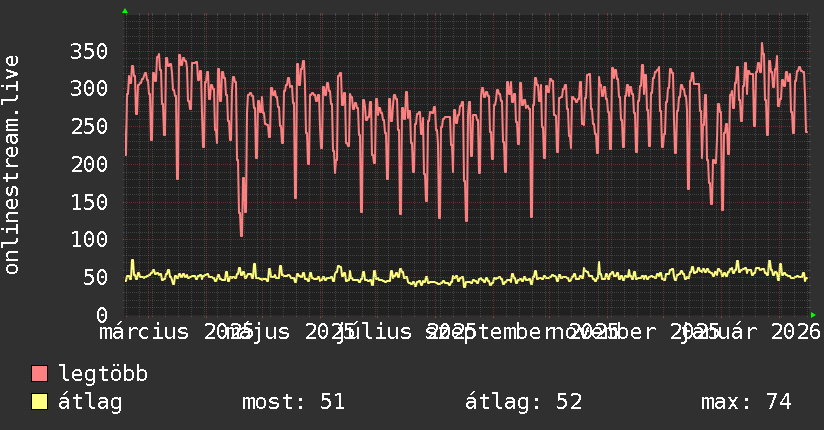
Task: Click the 'max: 74' statistic
Action: [x=746, y=402]
